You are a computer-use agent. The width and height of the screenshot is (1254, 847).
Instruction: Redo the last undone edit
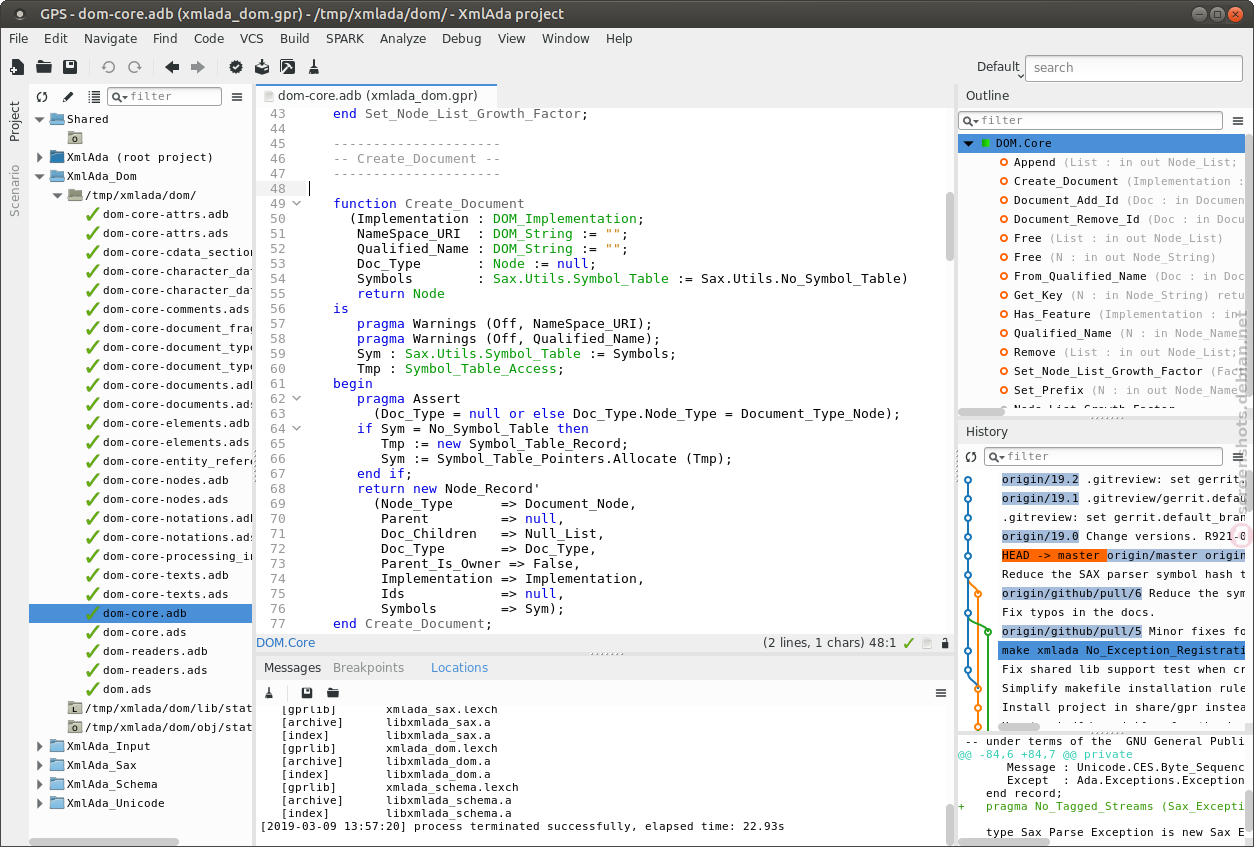[134, 67]
